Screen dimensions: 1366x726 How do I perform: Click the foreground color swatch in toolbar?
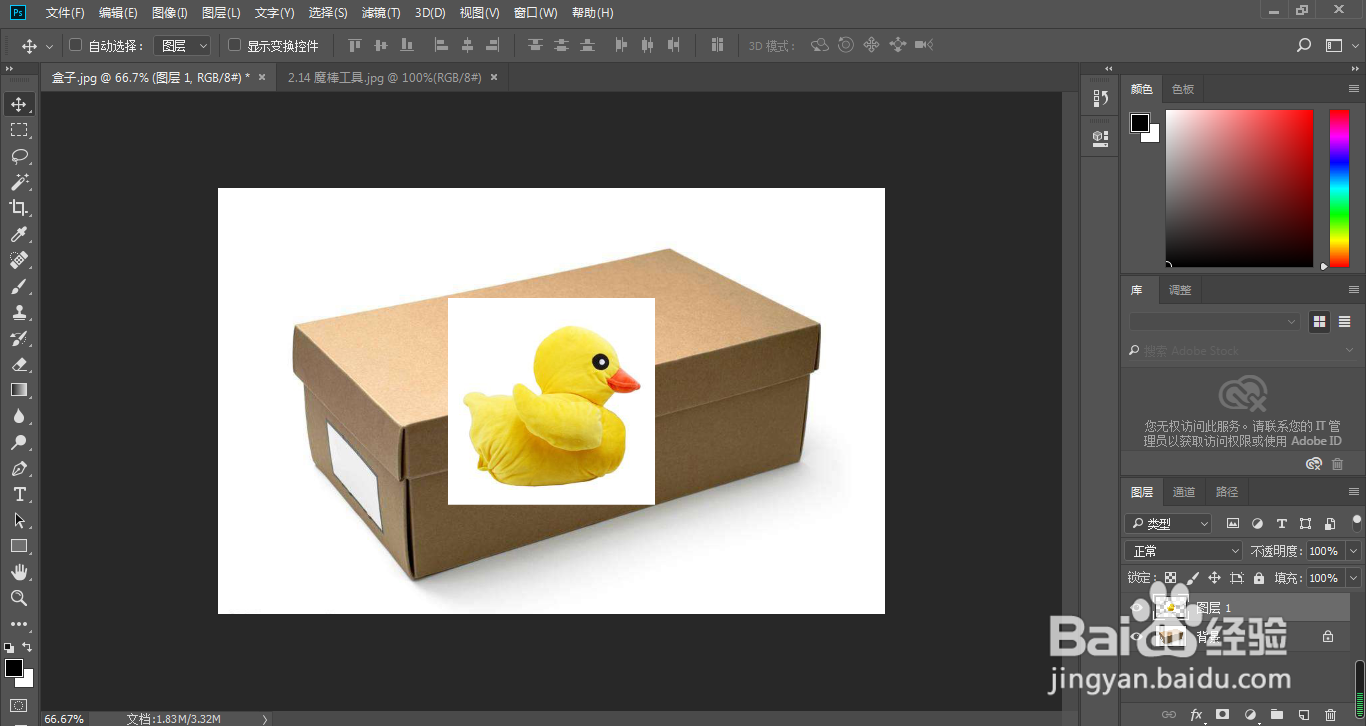14,668
